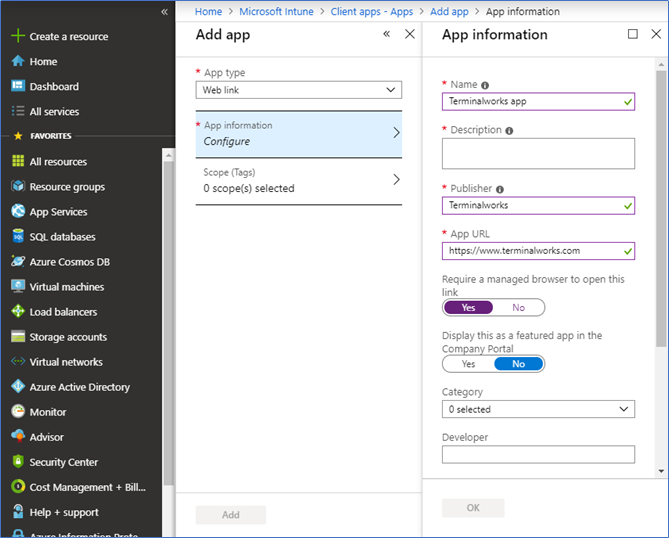Click the Virtual networks icon
669x538 pixels.
coord(18,361)
